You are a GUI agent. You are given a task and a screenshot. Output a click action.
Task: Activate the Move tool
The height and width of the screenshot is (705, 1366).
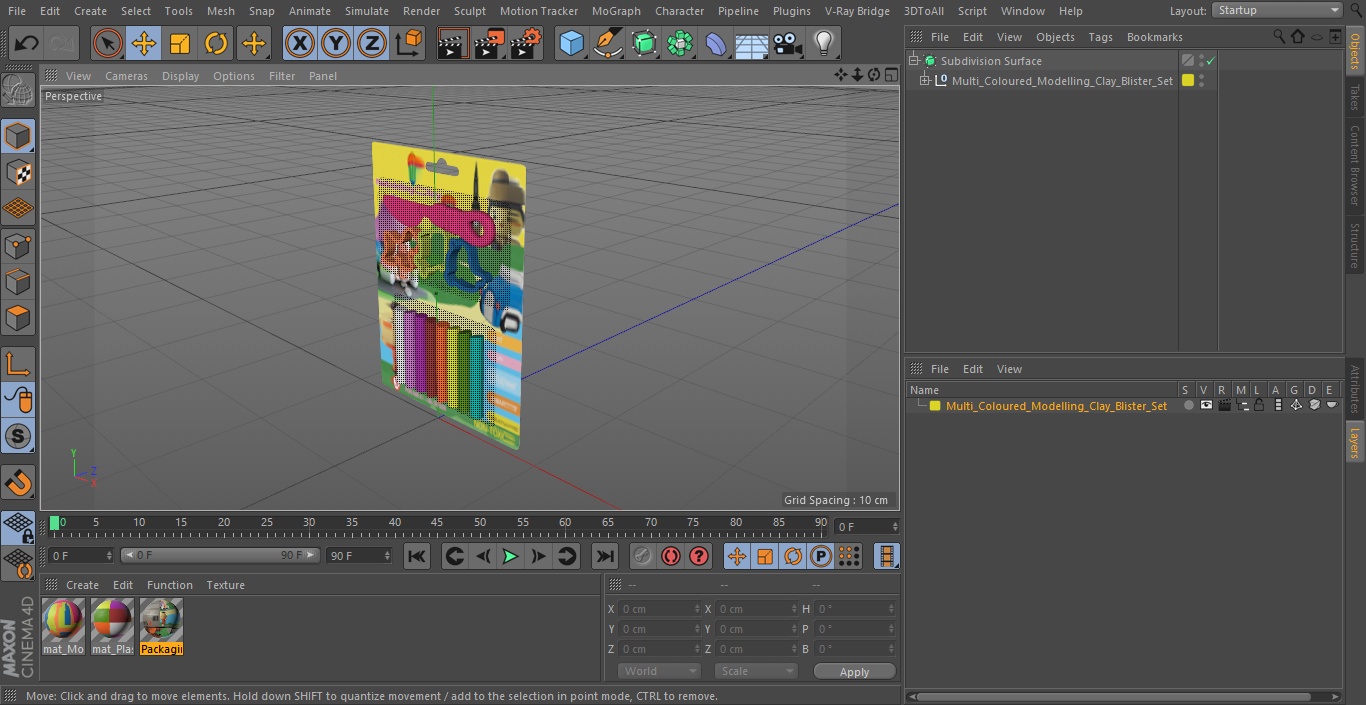[x=144, y=43]
